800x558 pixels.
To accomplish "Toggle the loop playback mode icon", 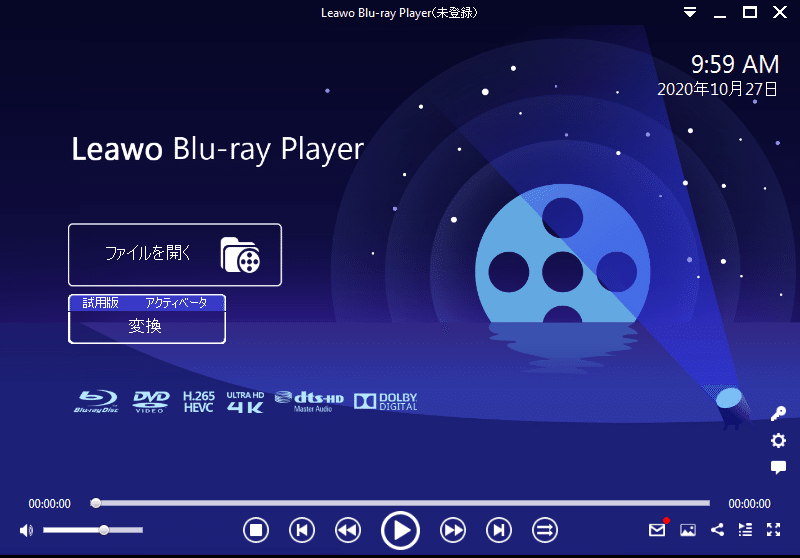I will click(x=545, y=530).
